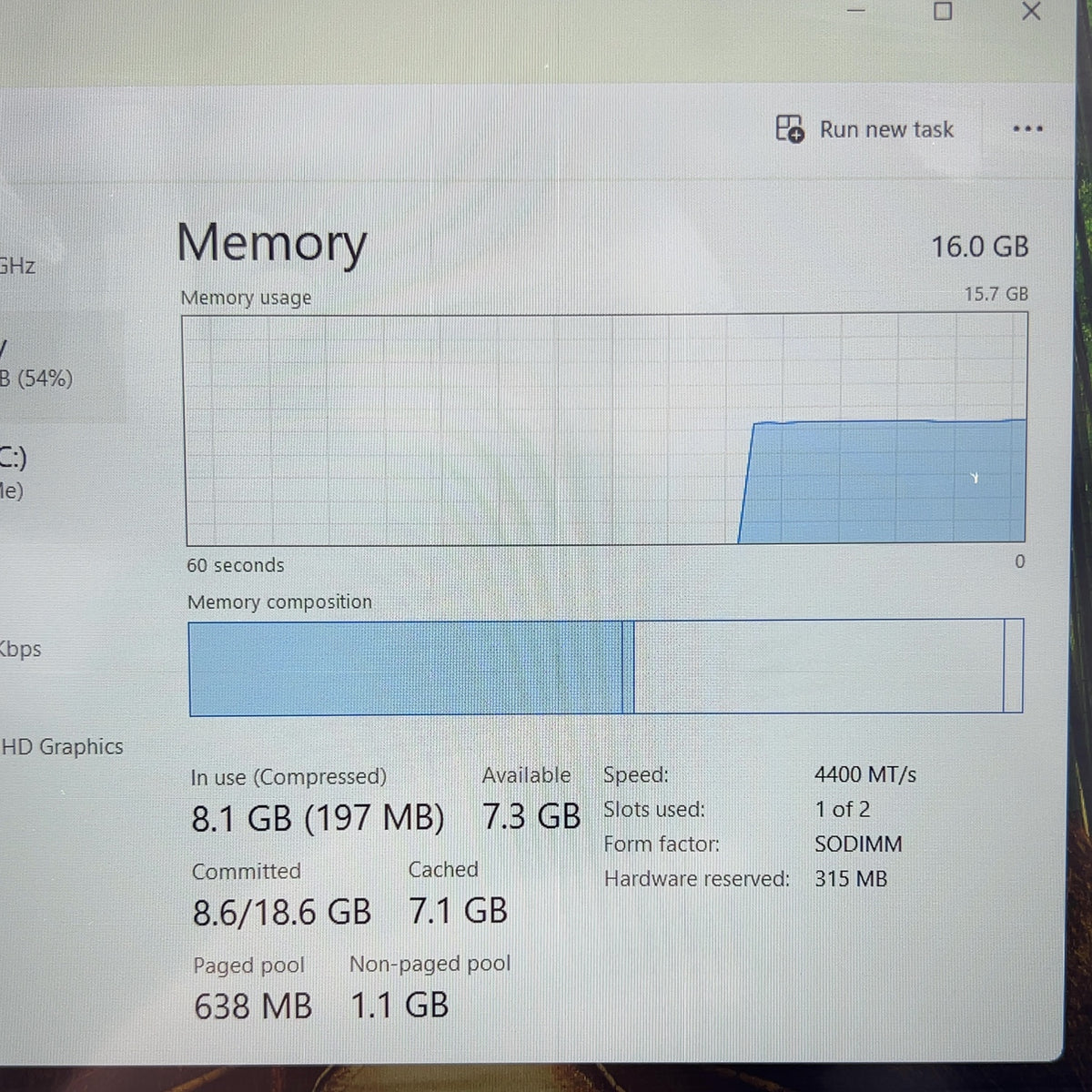Open the three-dot more options menu

tap(1027, 129)
